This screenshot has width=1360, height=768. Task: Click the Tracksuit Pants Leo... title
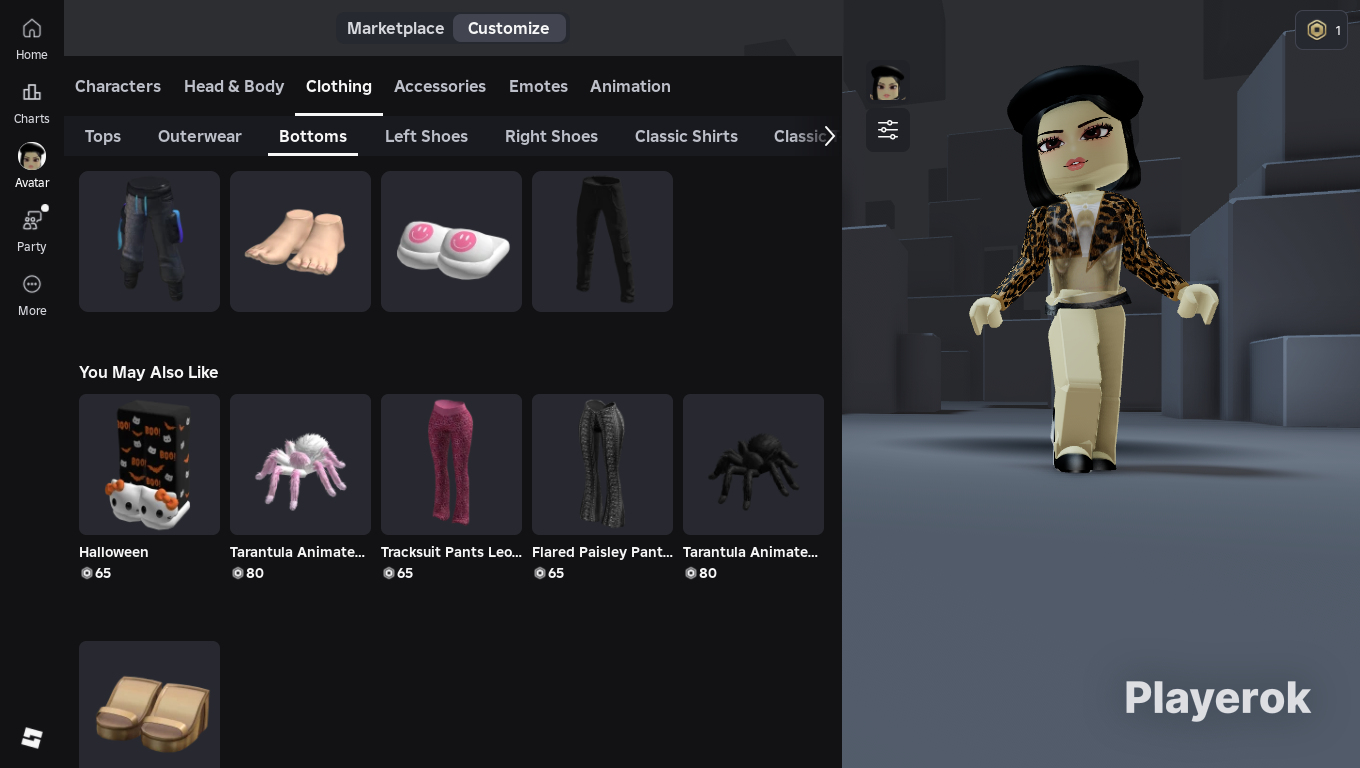(451, 552)
